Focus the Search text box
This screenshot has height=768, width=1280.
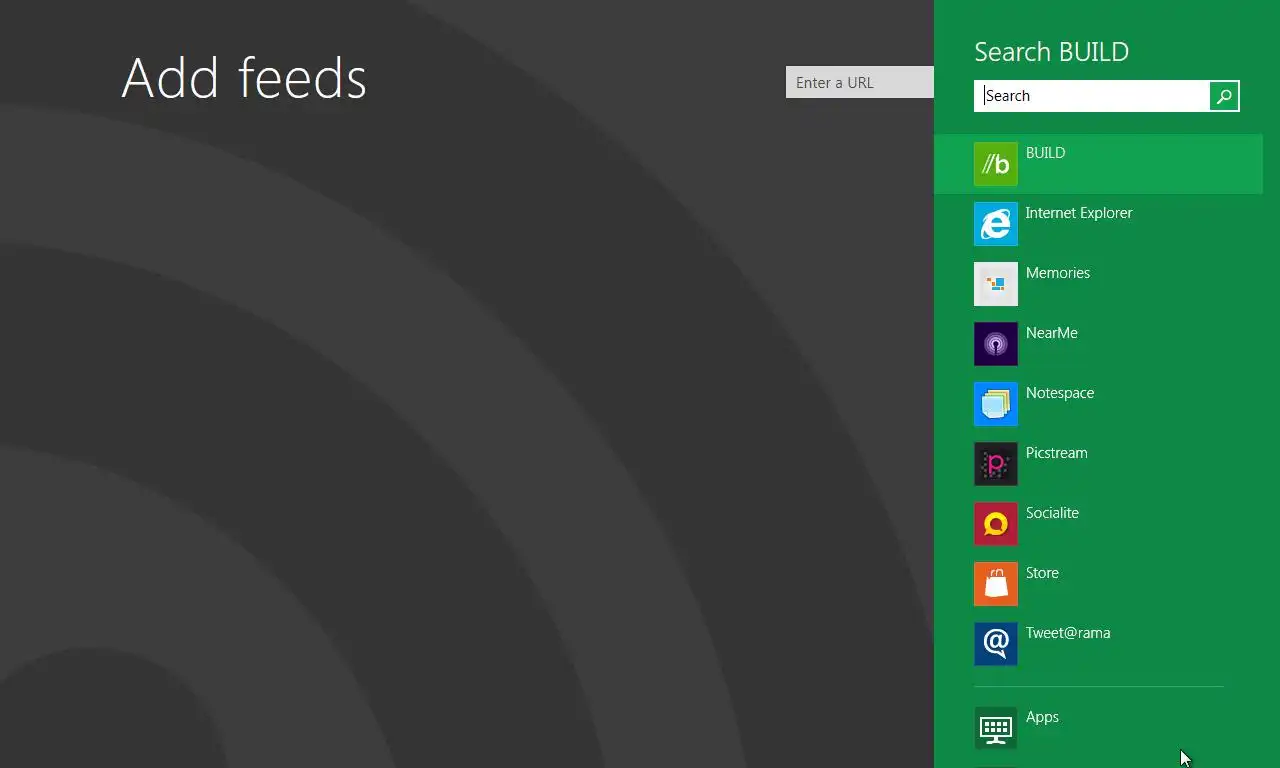point(1092,96)
